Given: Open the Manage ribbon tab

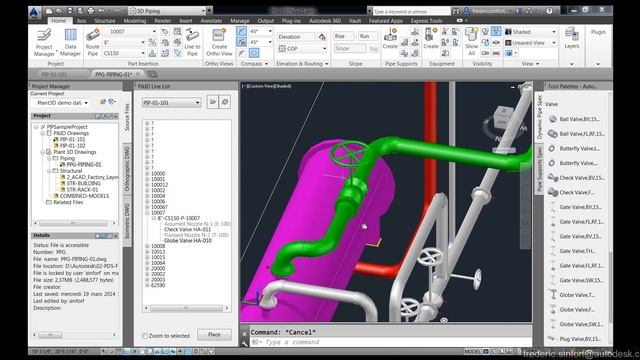Looking at the screenshot, I should point(240,21).
